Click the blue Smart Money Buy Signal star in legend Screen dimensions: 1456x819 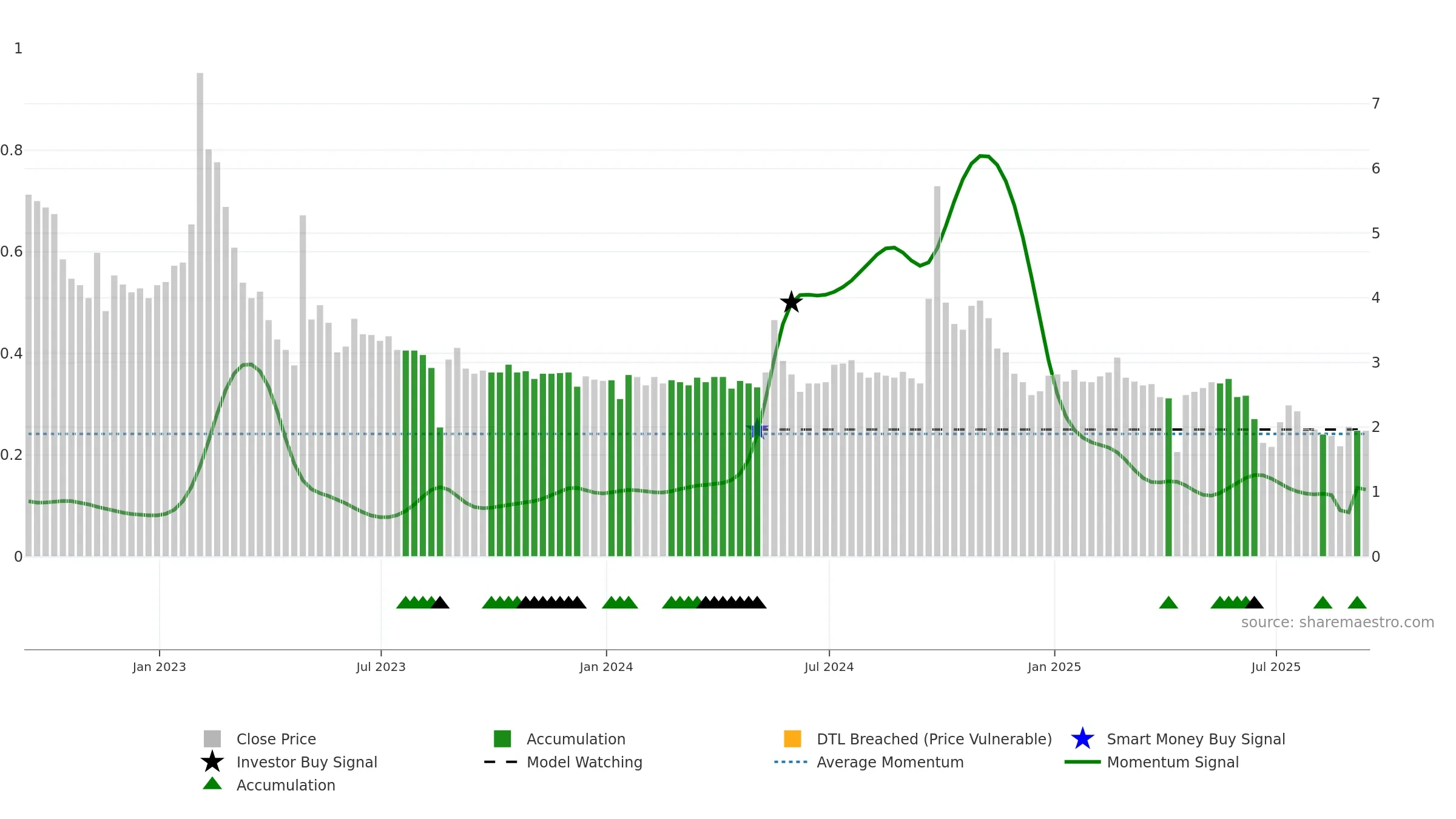click(x=1082, y=738)
